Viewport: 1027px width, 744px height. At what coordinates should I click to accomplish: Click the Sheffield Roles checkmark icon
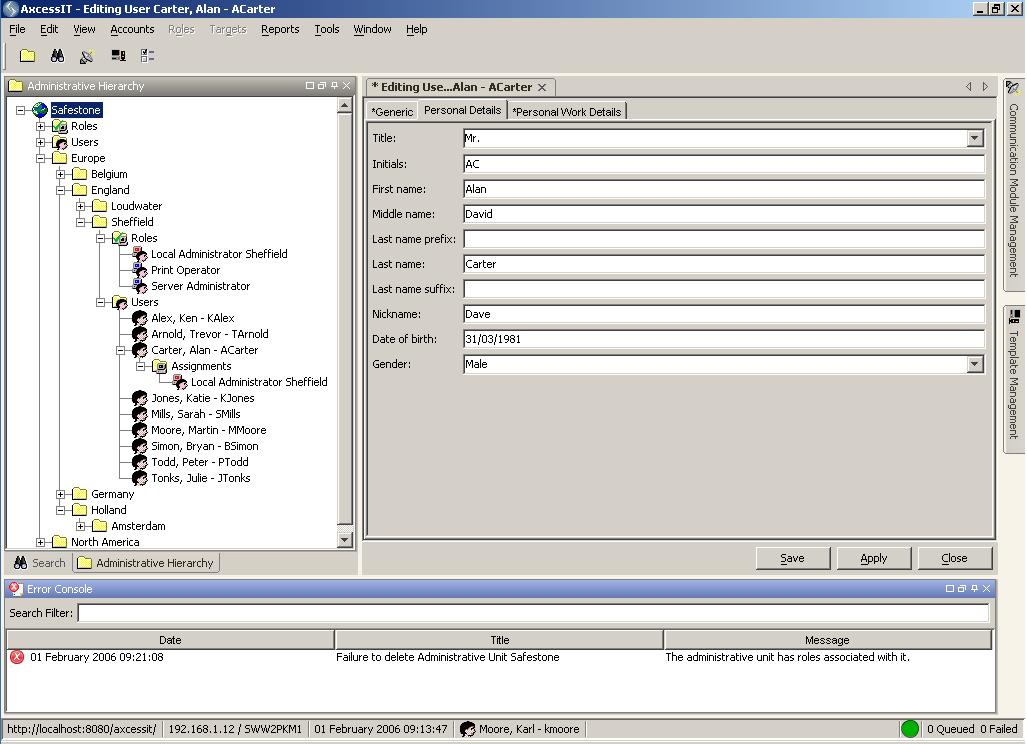point(119,238)
